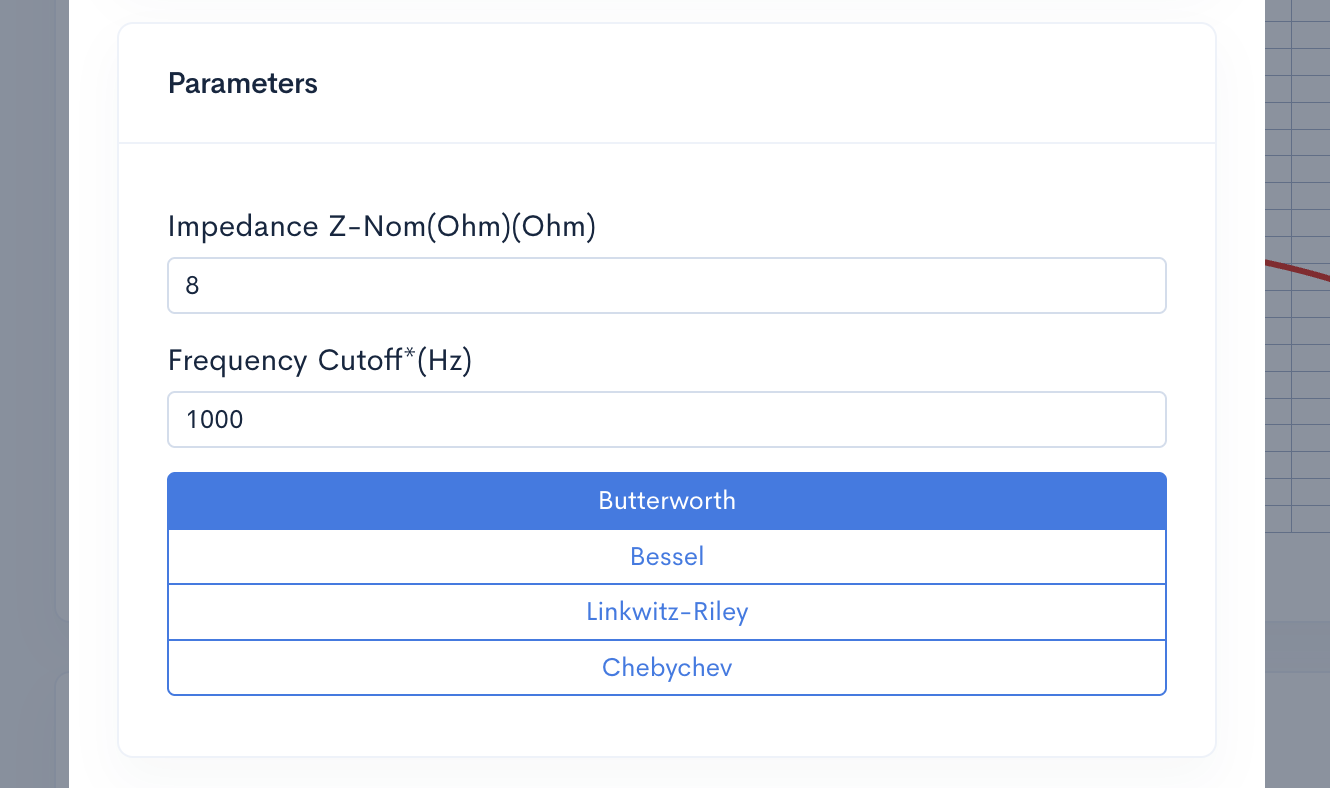Click the Impedance Z-Nom(Ohm) label
This screenshot has height=788, width=1330.
coord(381,227)
